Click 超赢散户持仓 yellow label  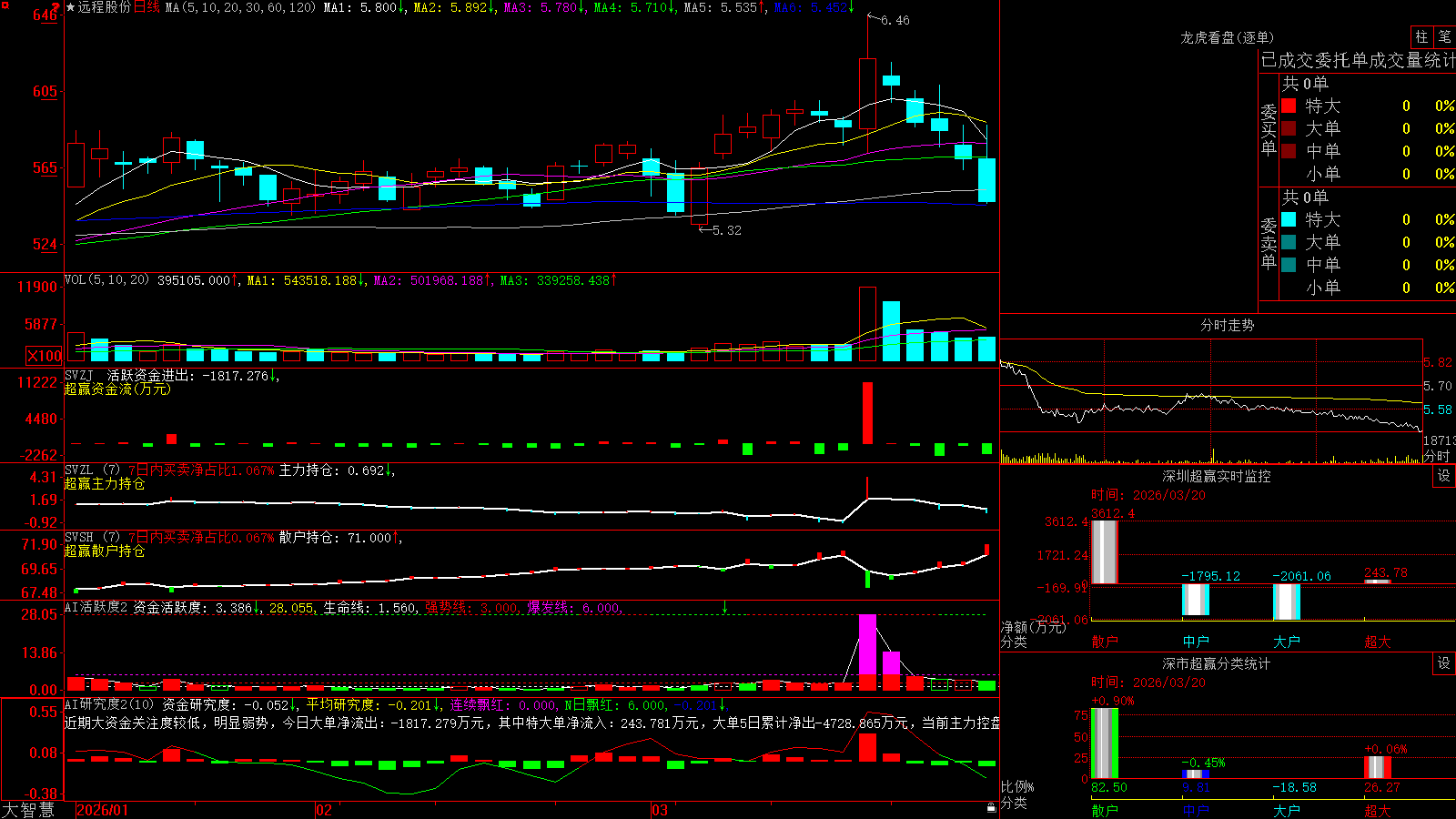(105, 551)
